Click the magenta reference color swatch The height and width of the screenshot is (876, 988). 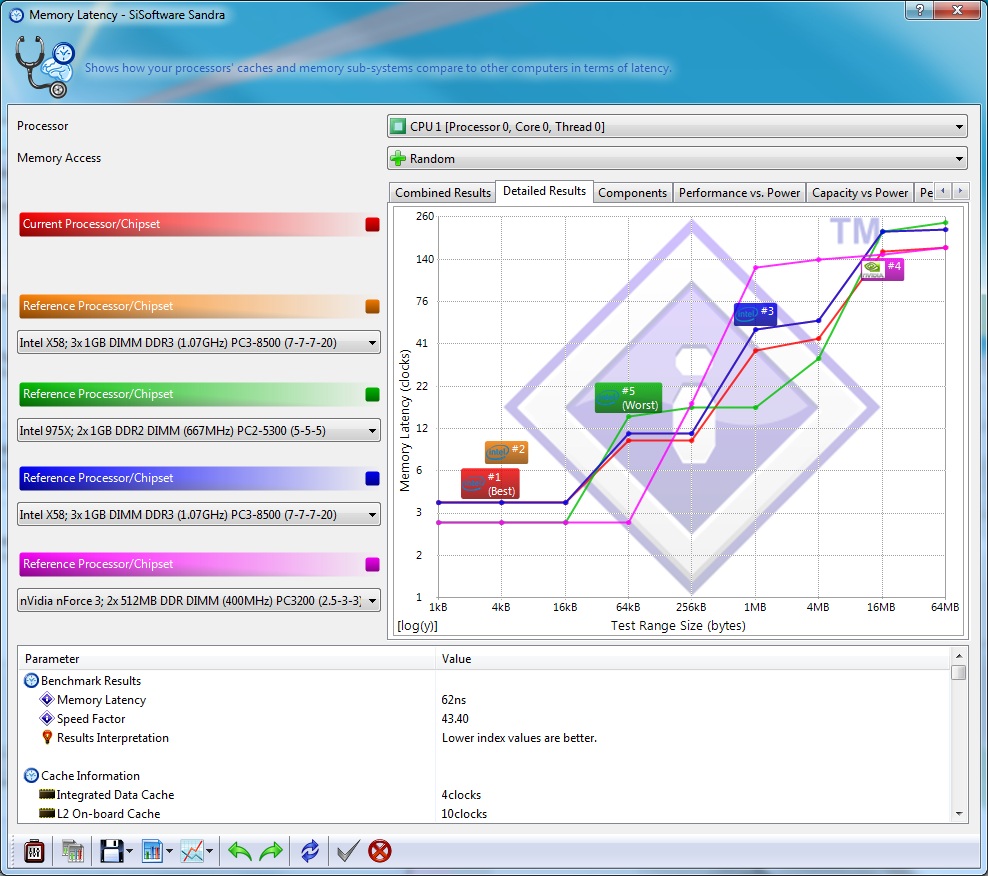[x=372, y=564]
